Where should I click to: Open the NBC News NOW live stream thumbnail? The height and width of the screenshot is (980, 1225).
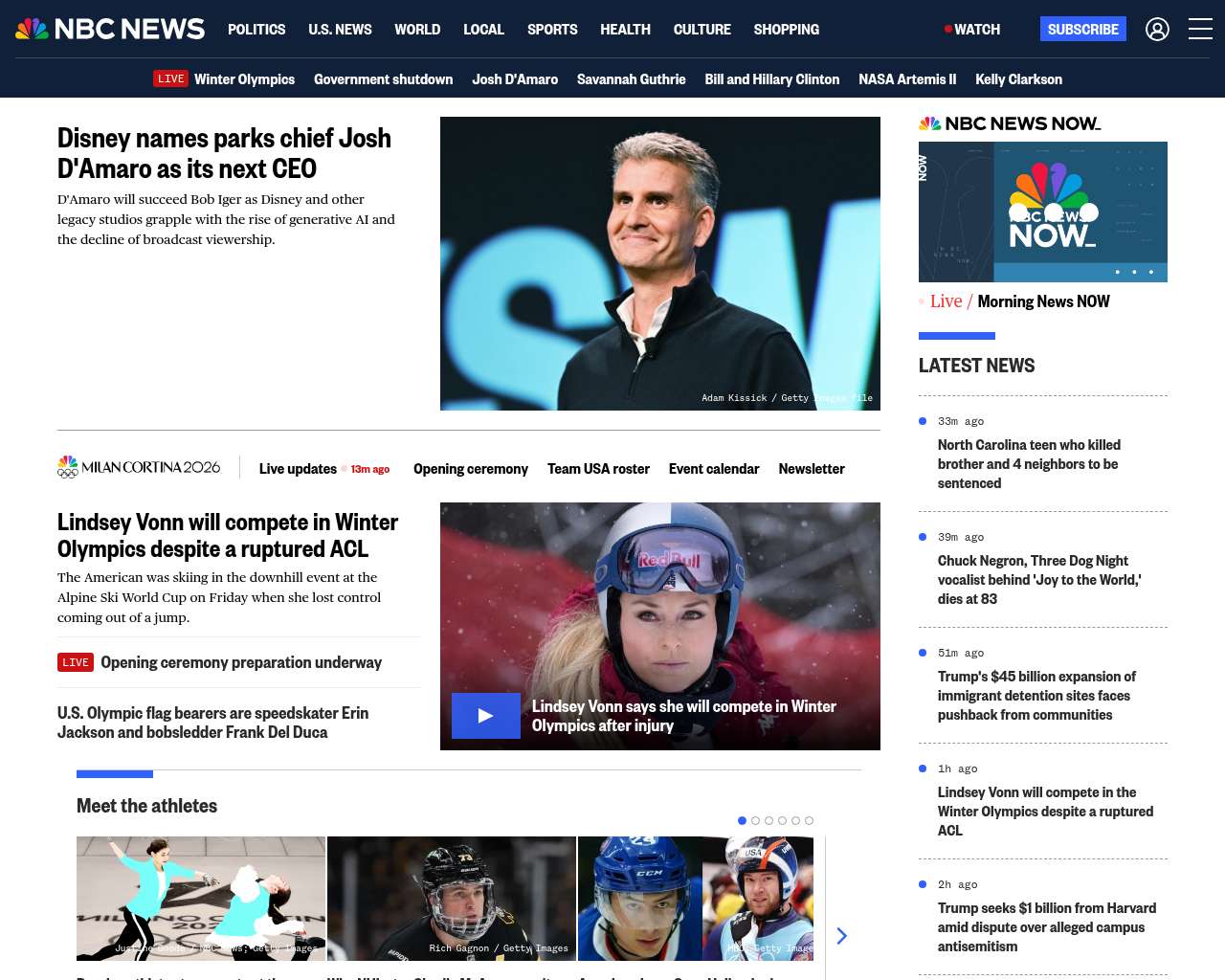(1042, 212)
